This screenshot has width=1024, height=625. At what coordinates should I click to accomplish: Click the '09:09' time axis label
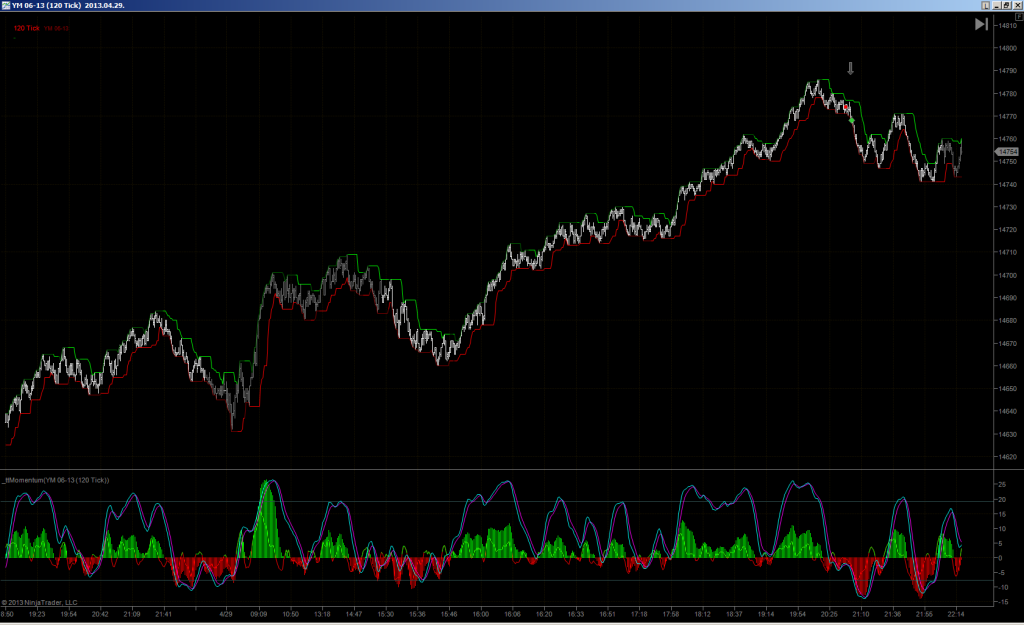[259, 614]
